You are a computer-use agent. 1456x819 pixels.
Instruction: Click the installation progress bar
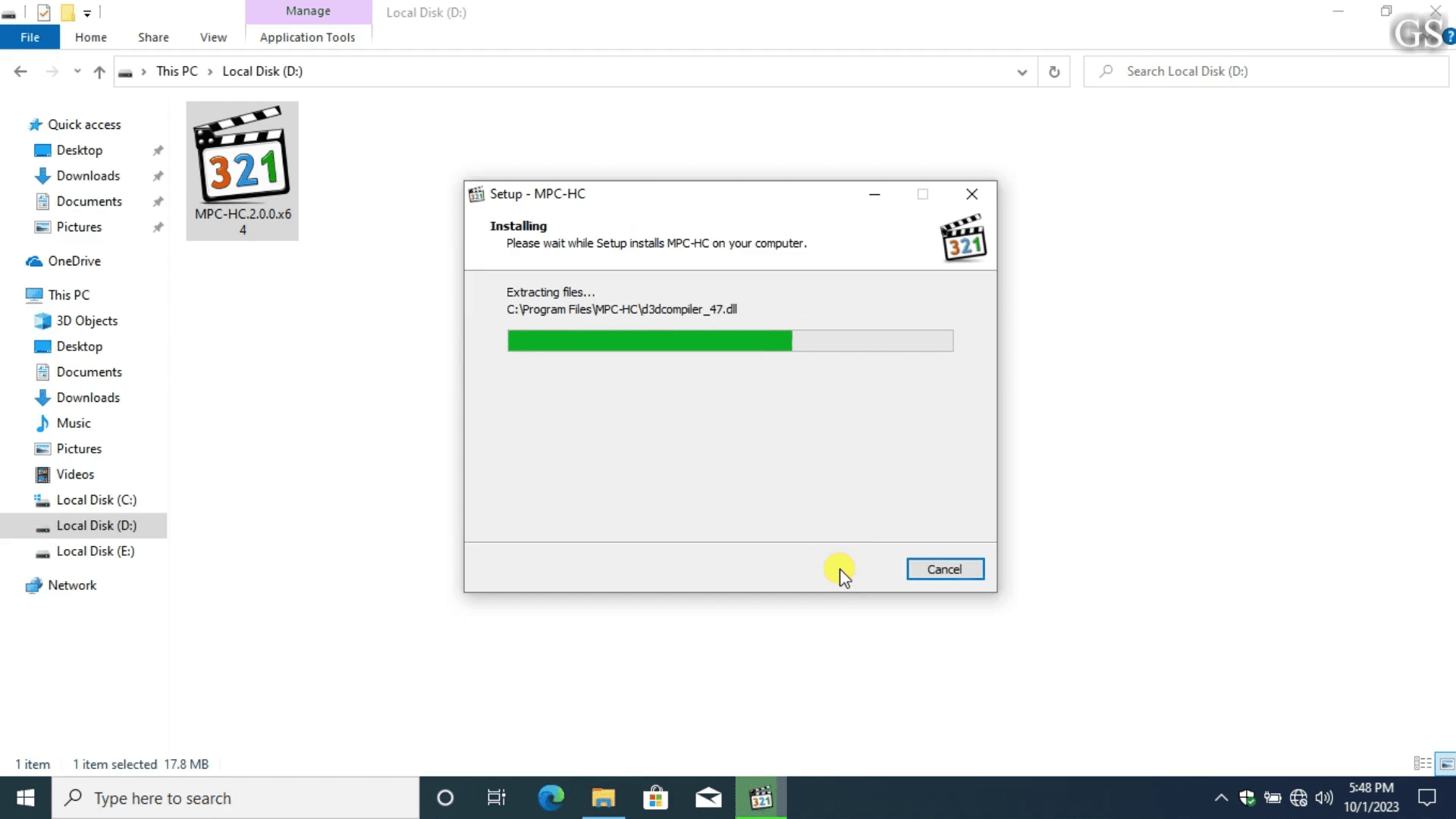pos(730,340)
